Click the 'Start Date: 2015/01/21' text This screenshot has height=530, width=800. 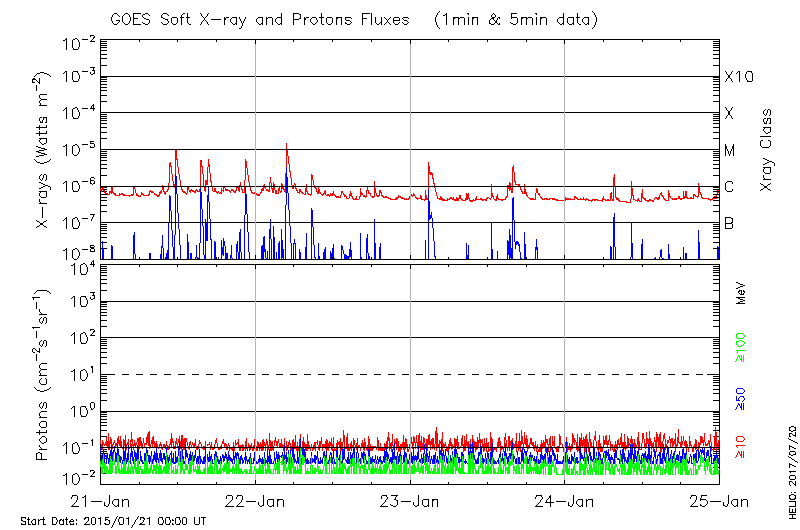tap(113, 521)
